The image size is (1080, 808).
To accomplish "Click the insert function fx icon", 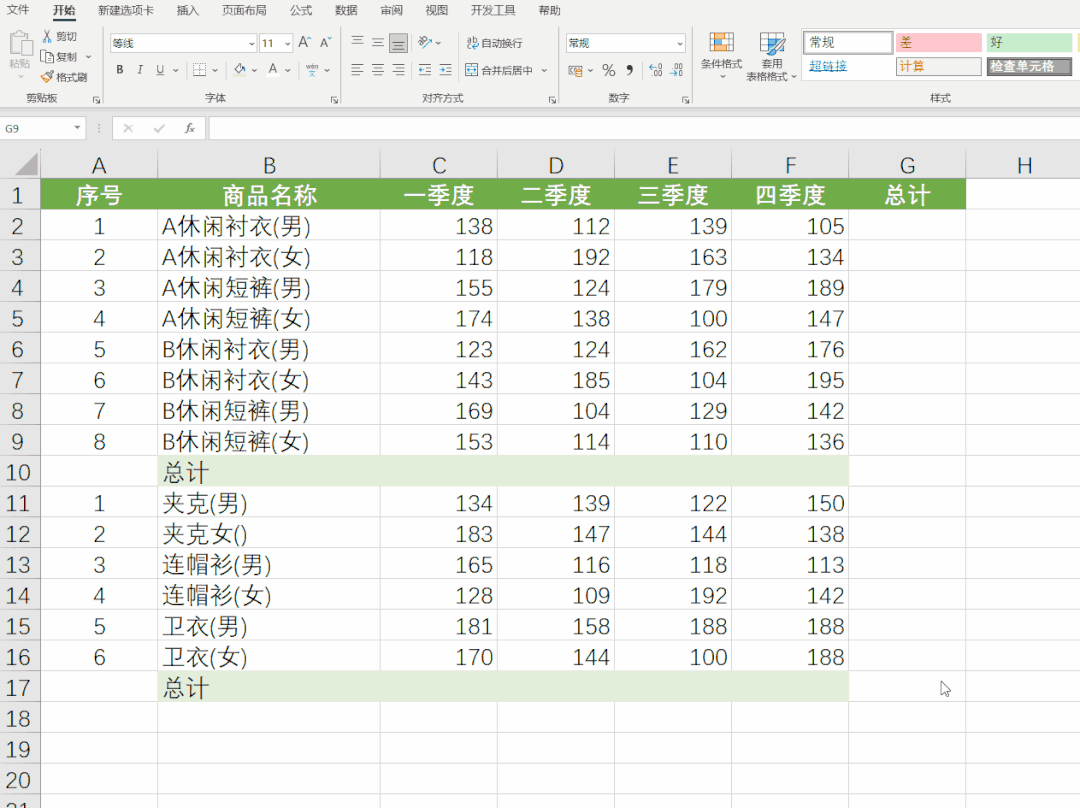I will (189, 129).
